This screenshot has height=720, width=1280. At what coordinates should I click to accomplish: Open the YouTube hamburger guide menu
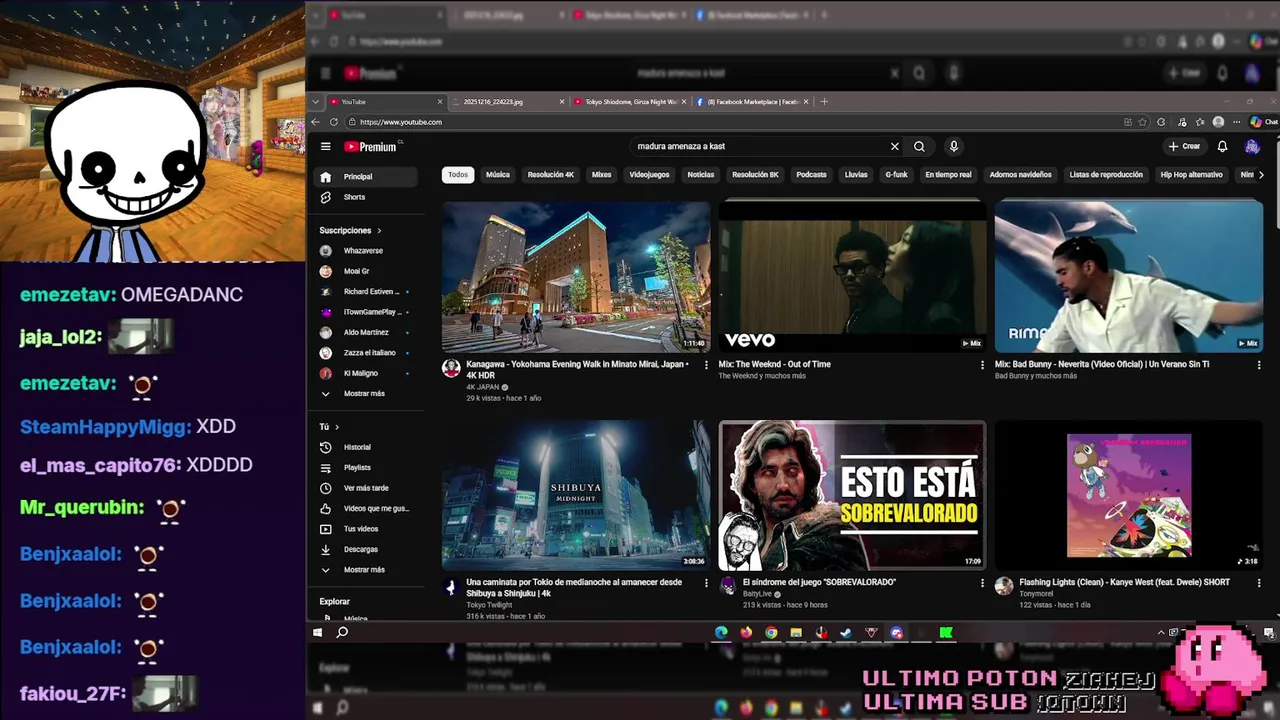[x=325, y=146]
